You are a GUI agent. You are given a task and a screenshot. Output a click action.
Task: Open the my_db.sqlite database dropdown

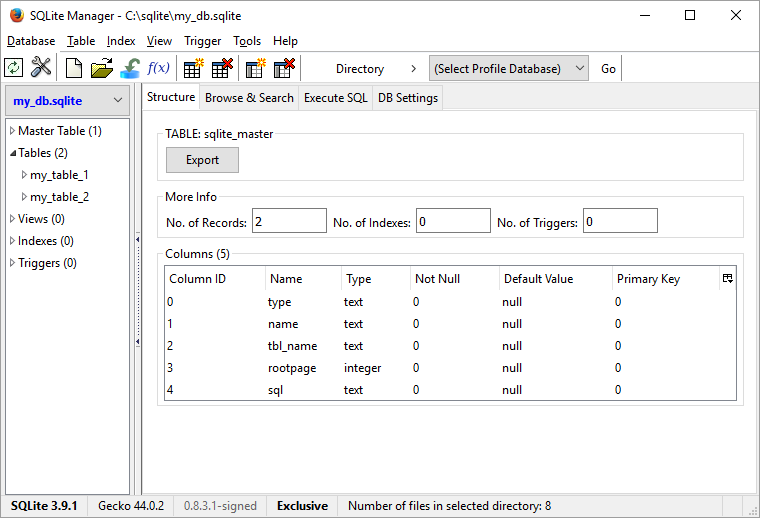67,101
